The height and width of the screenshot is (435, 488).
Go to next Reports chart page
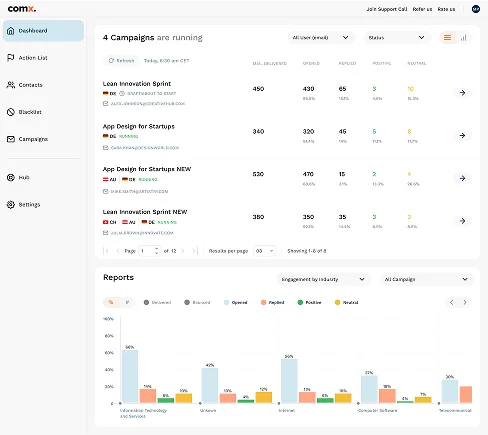click(465, 302)
